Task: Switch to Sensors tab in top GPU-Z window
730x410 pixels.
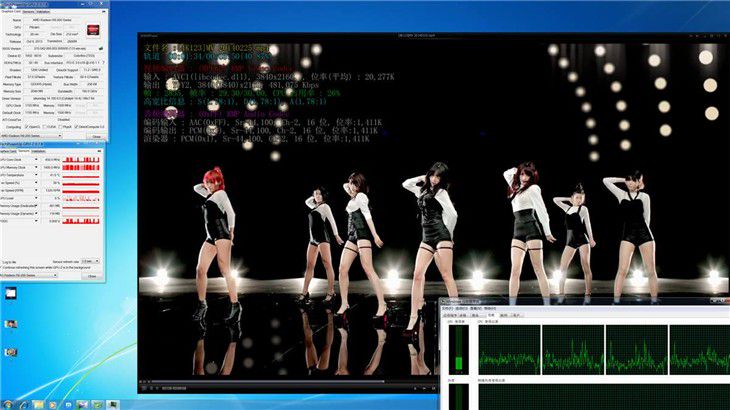Action: pyautogui.click(x=28, y=11)
